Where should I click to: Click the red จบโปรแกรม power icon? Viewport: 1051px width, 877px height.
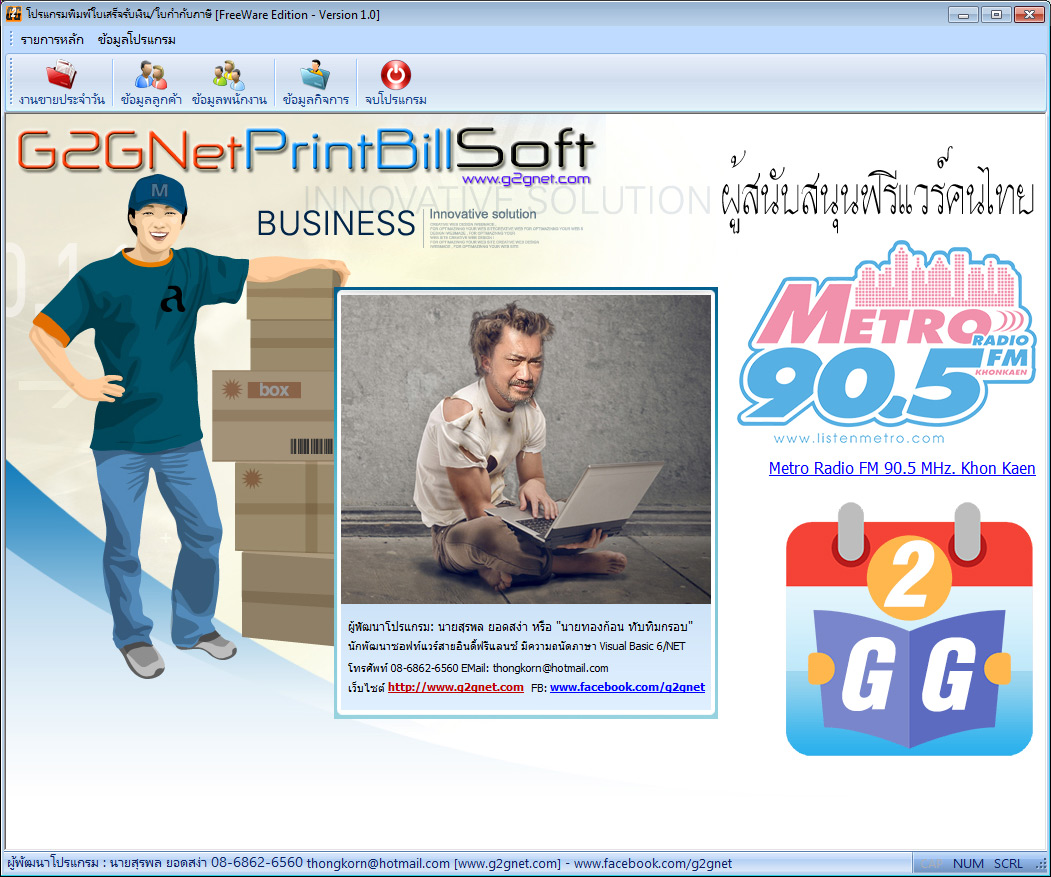(395, 83)
